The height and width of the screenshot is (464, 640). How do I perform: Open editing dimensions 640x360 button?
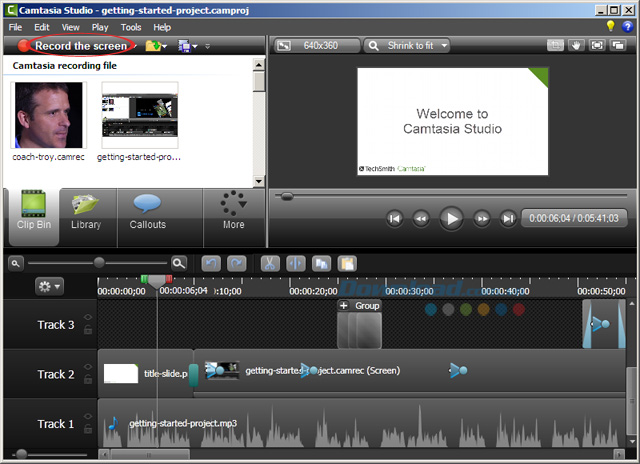click(x=318, y=46)
